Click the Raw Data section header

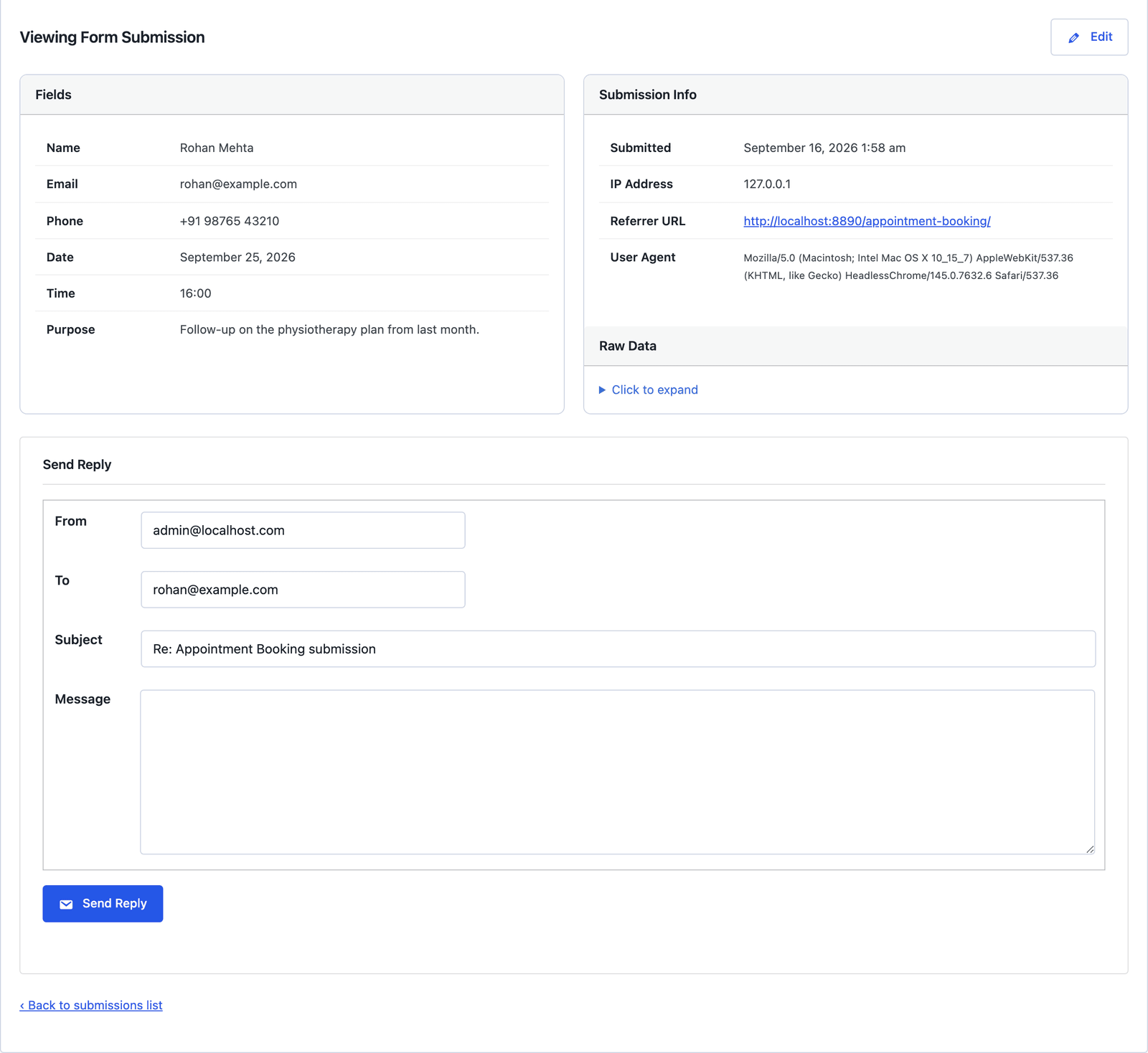coord(855,346)
